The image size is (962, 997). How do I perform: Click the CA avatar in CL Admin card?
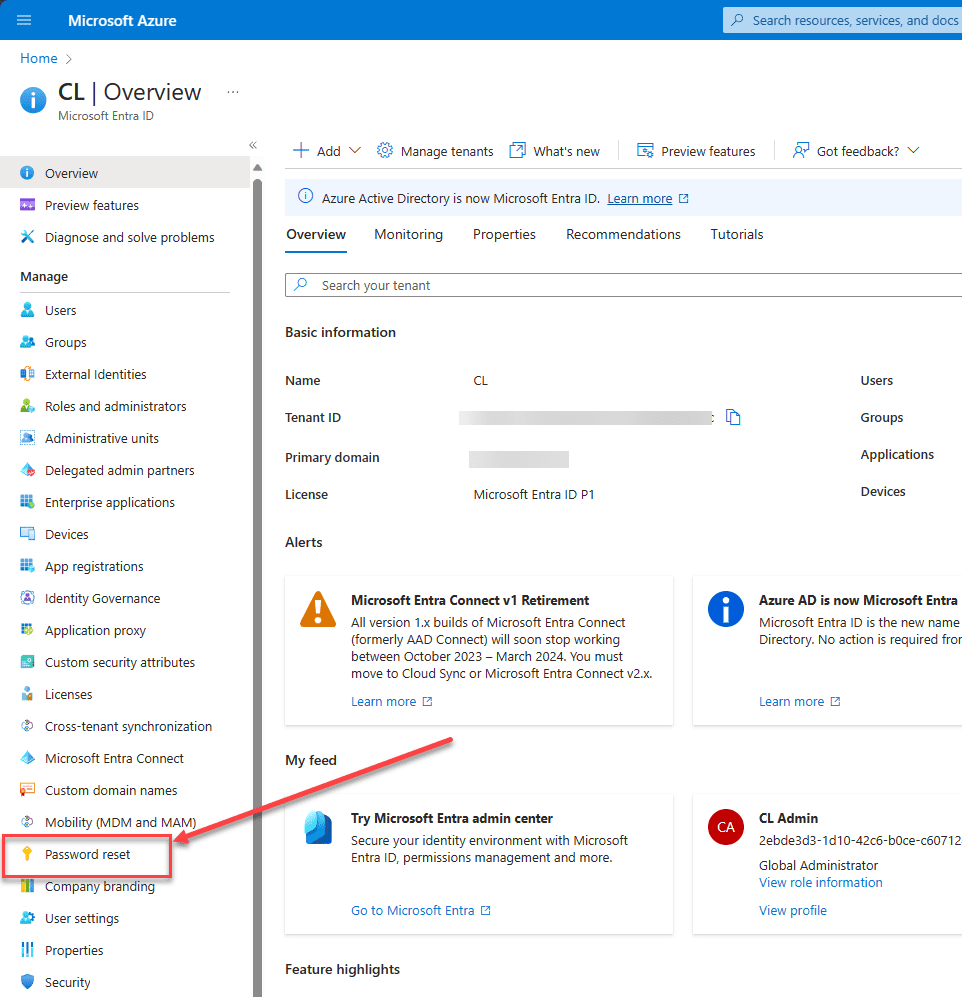click(725, 827)
